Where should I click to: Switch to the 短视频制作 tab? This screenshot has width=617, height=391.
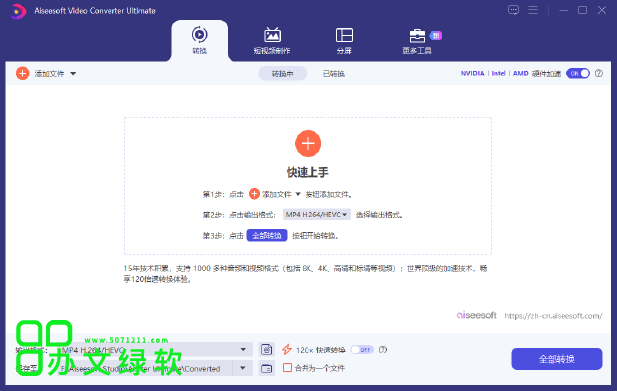(x=272, y=40)
